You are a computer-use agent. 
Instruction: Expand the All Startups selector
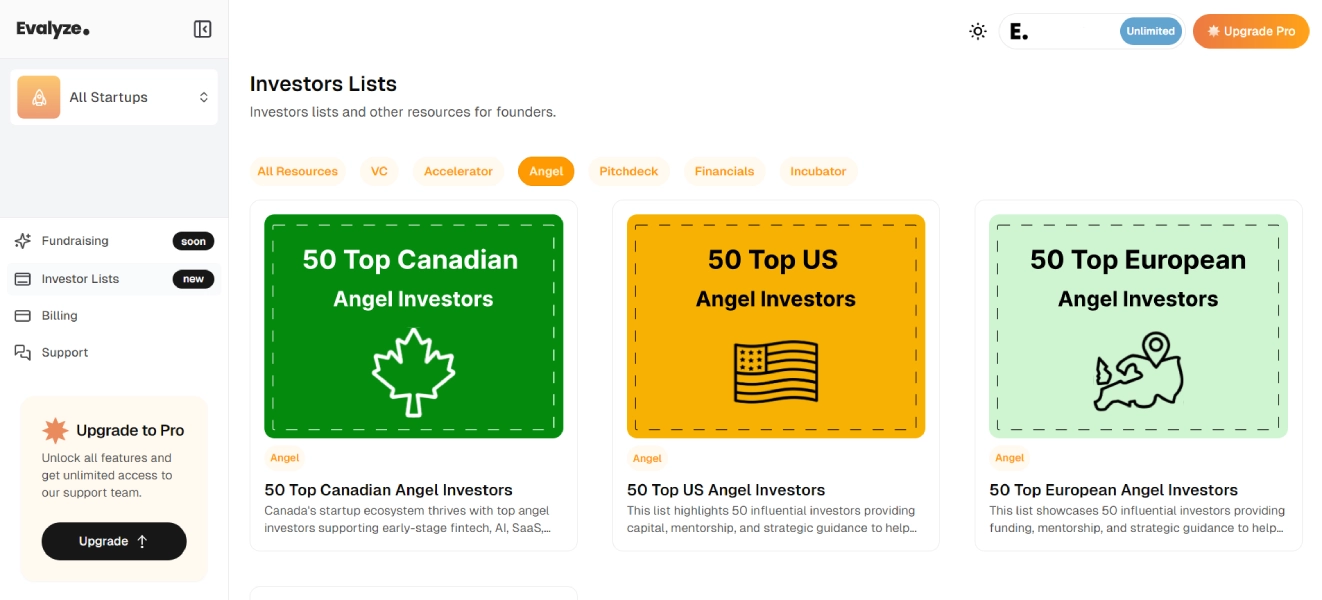[114, 97]
